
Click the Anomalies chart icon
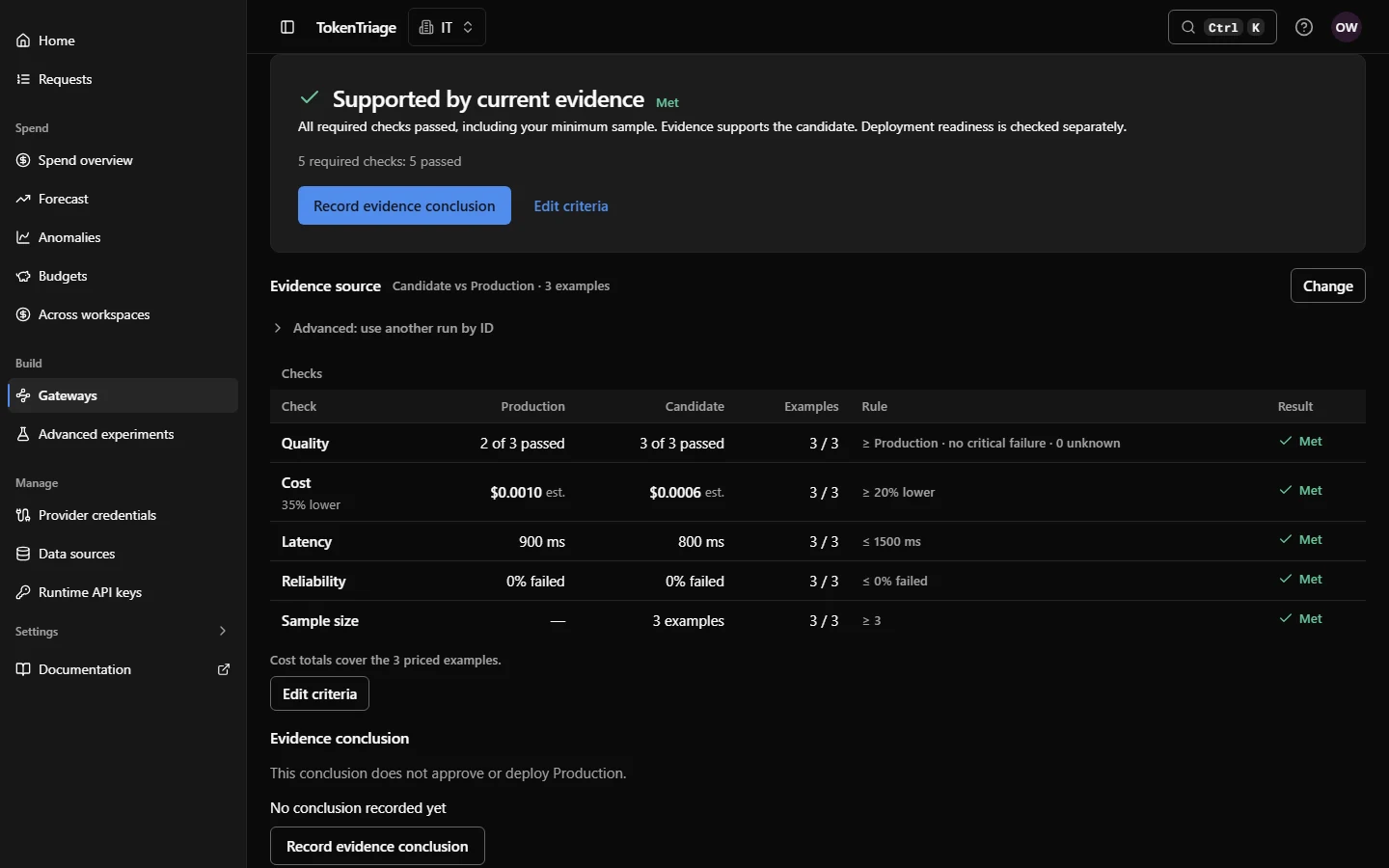click(x=23, y=237)
